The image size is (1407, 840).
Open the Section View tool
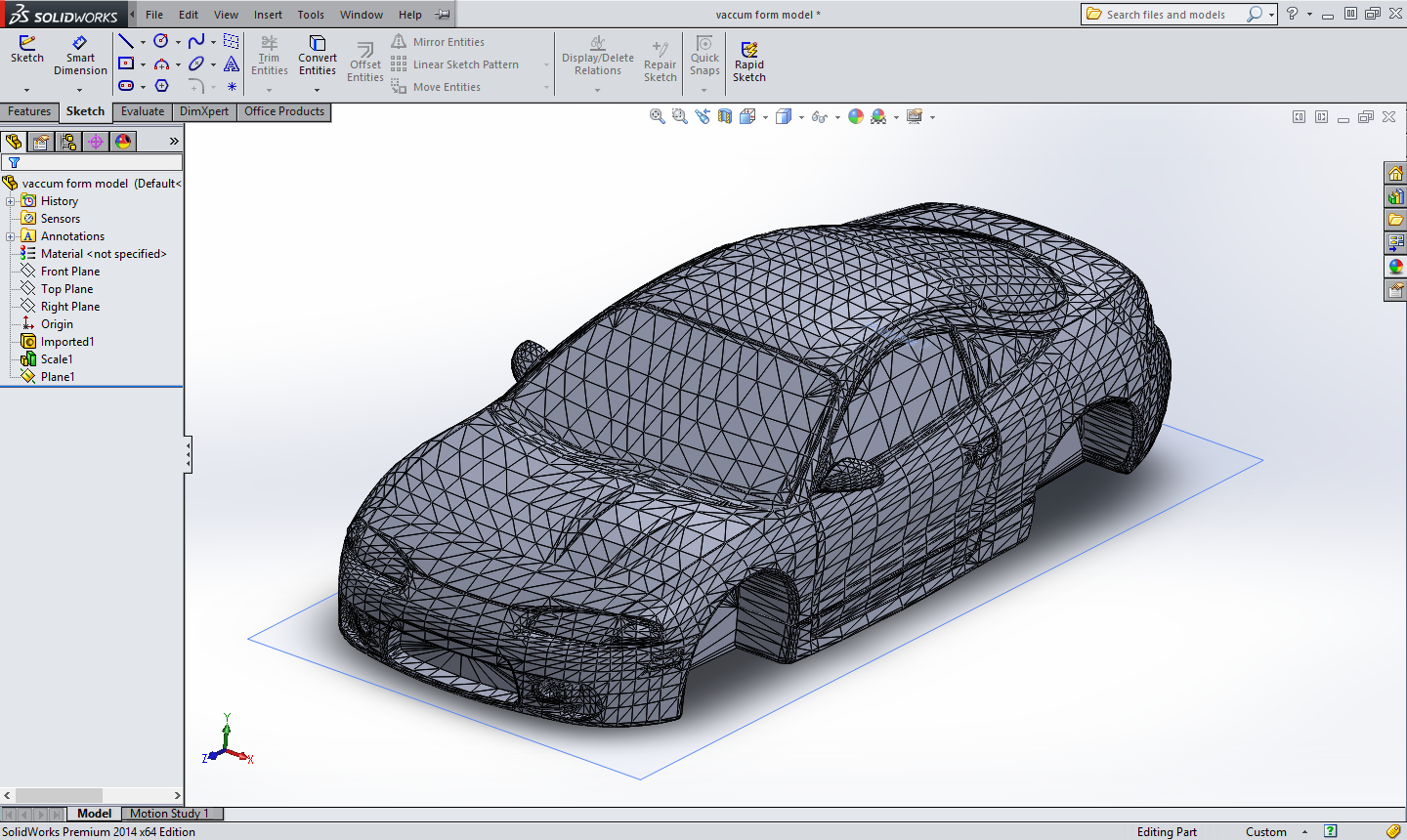pyautogui.click(x=723, y=116)
